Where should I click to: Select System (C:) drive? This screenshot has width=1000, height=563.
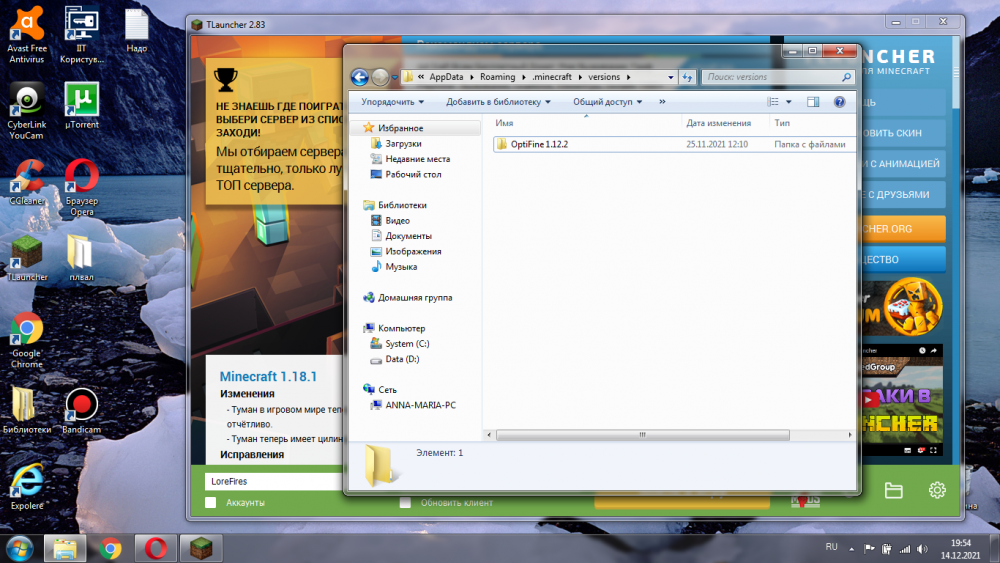click(407, 344)
